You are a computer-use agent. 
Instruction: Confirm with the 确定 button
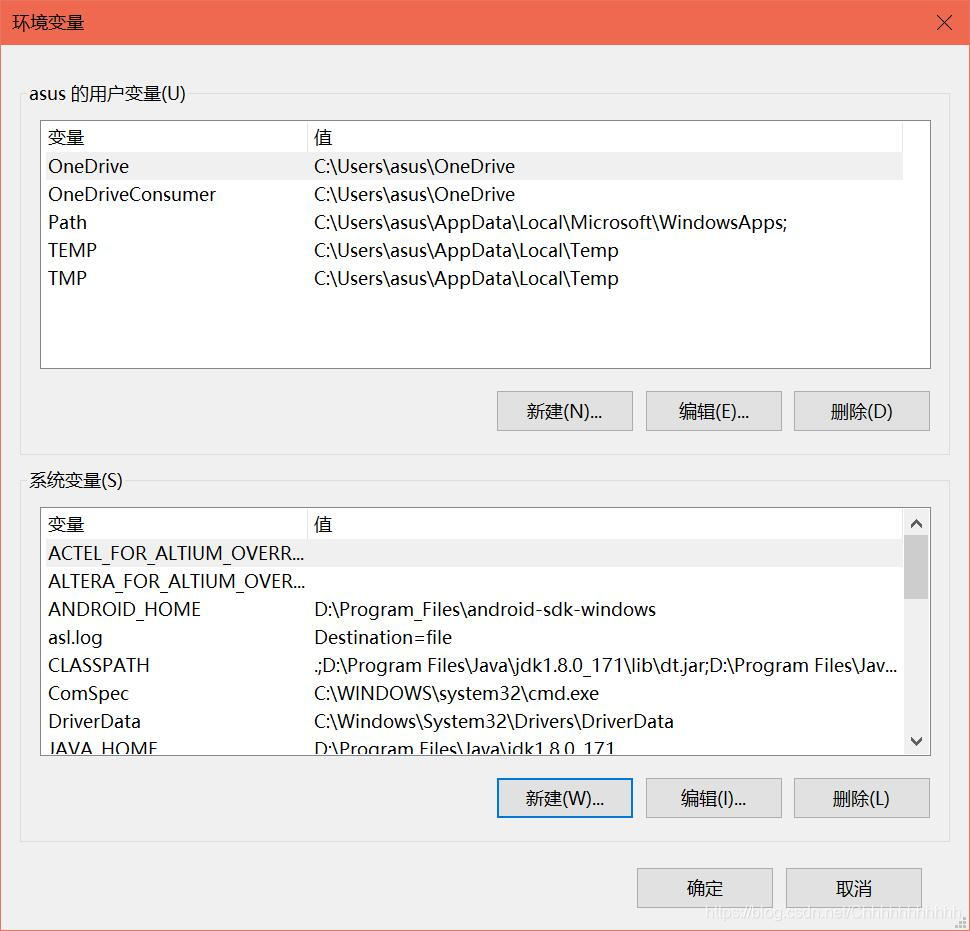[705, 888]
